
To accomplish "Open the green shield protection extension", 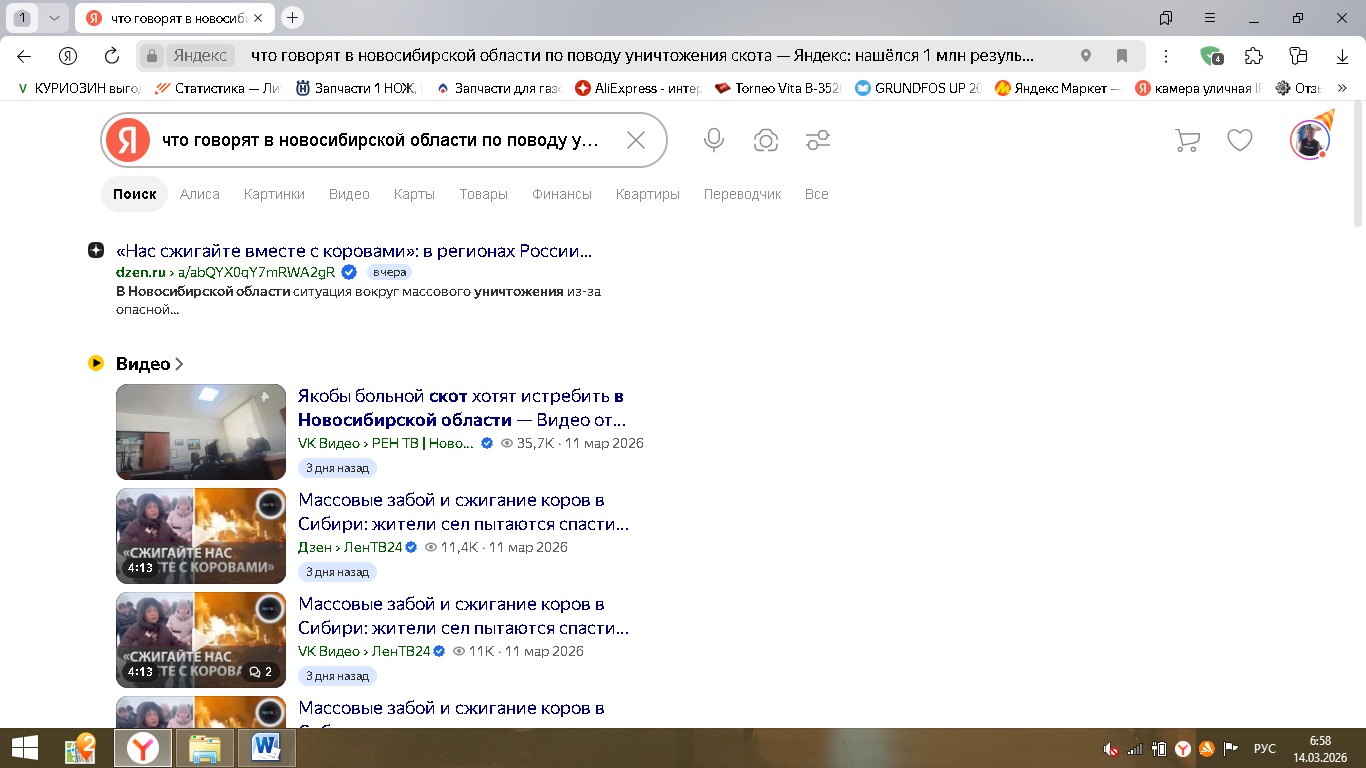I will click(1212, 56).
